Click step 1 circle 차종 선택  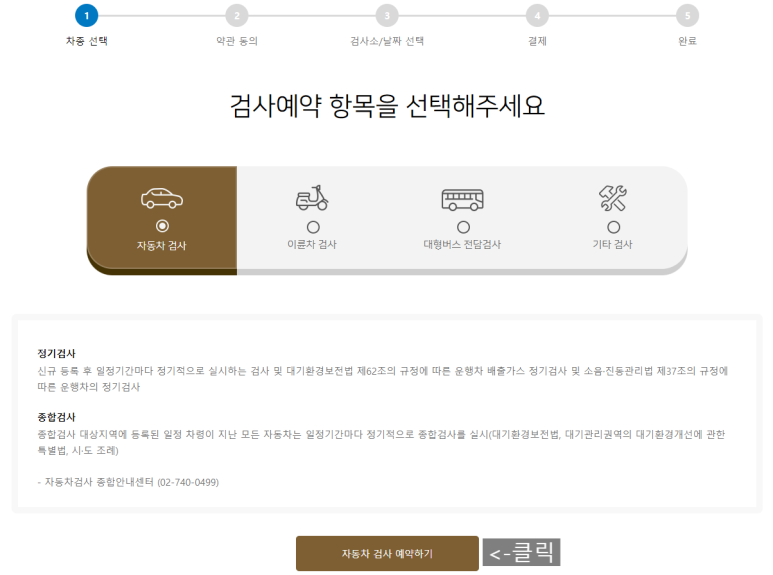(87, 16)
